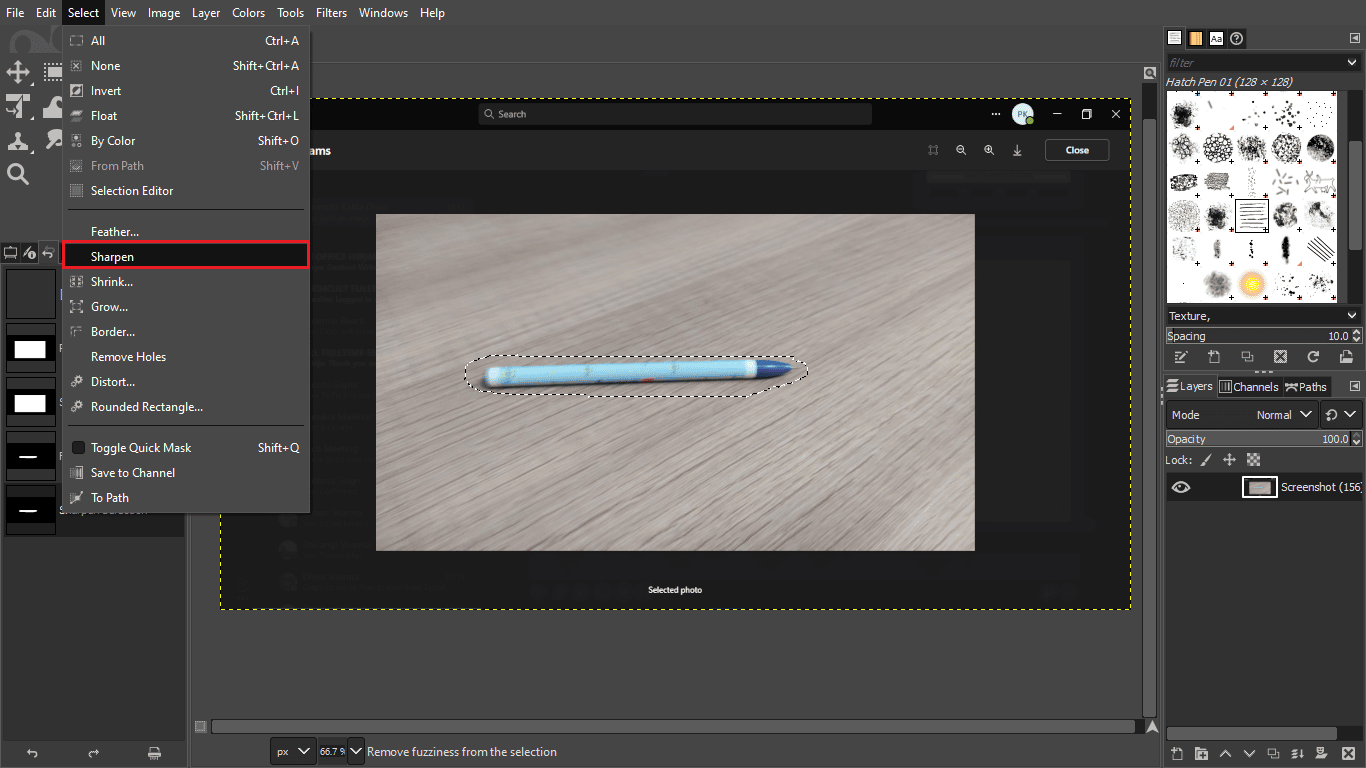Image resolution: width=1366 pixels, height=768 pixels.
Task: Expand the Texture brush tag dropdown
Action: tap(1352, 316)
